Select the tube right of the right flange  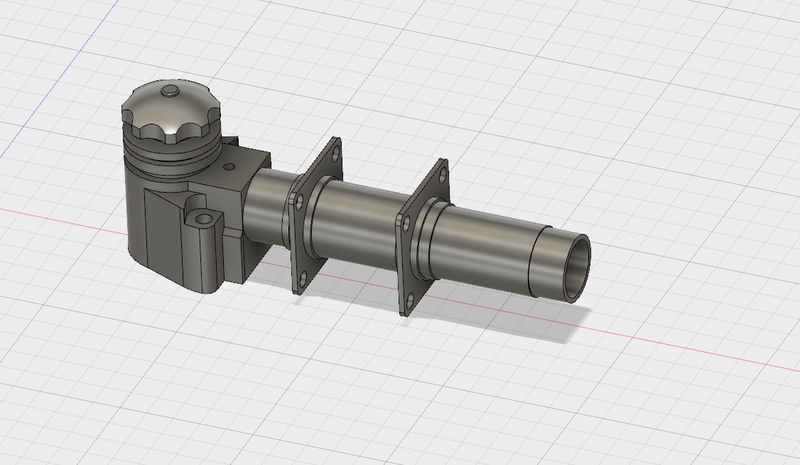click(480, 245)
